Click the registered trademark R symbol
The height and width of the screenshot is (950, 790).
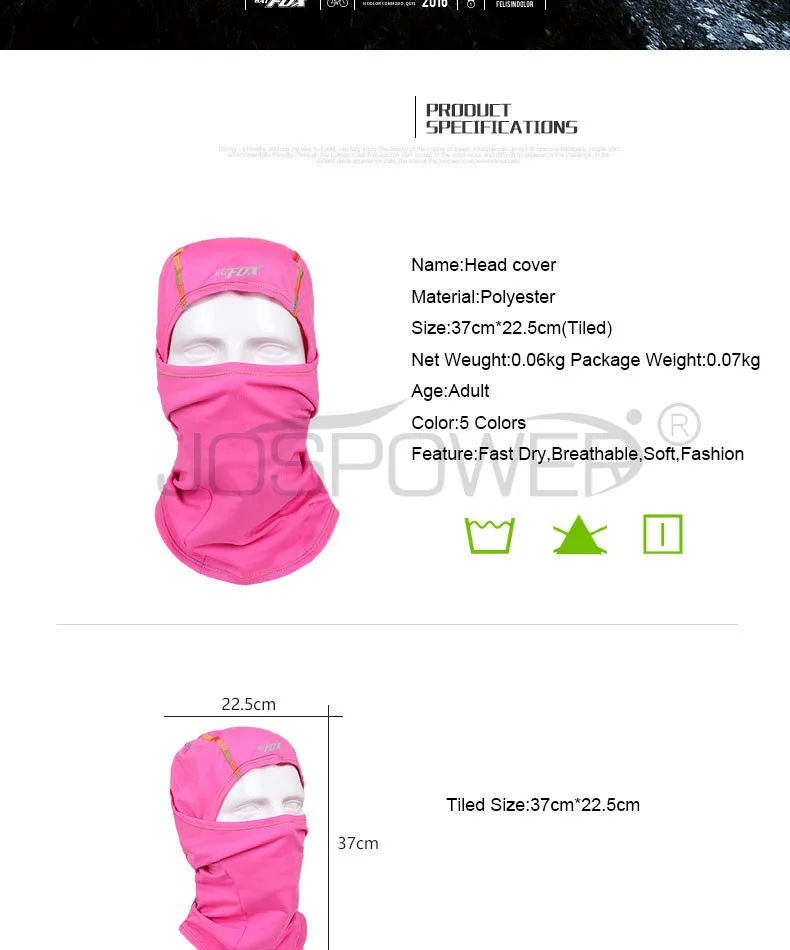(679, 425)
